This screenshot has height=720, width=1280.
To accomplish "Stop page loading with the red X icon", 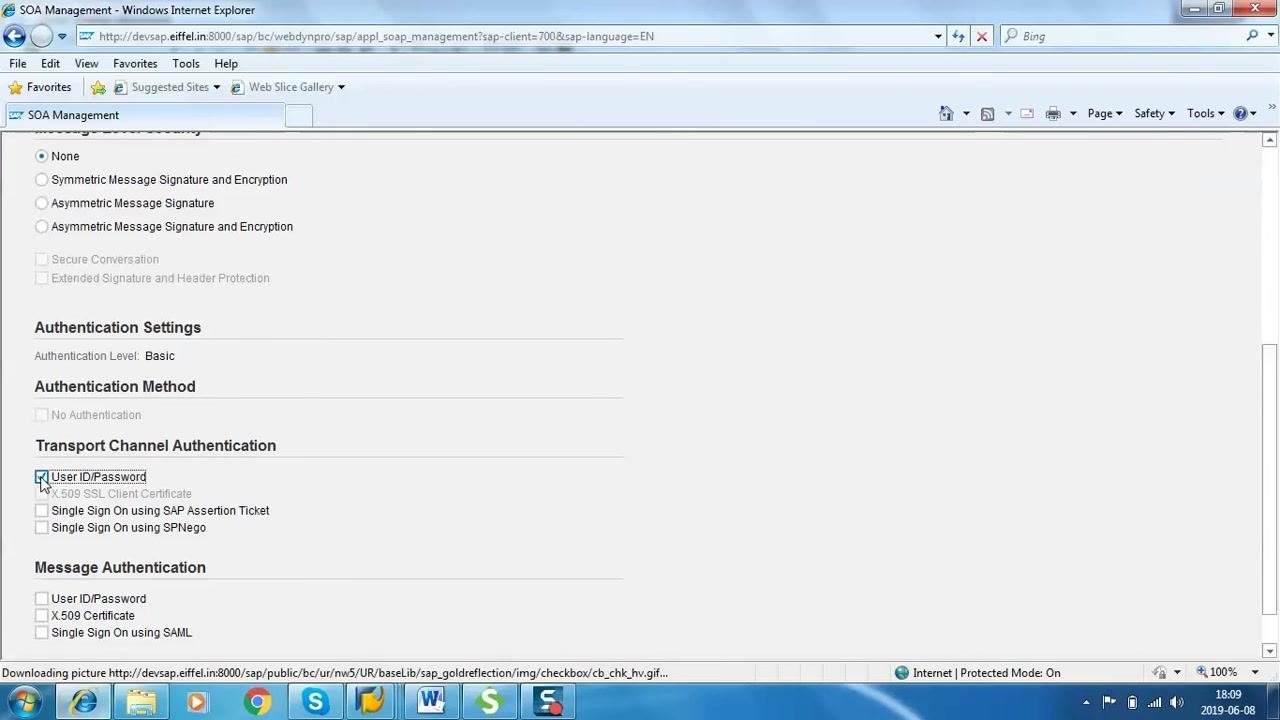I will pos(981,36).
